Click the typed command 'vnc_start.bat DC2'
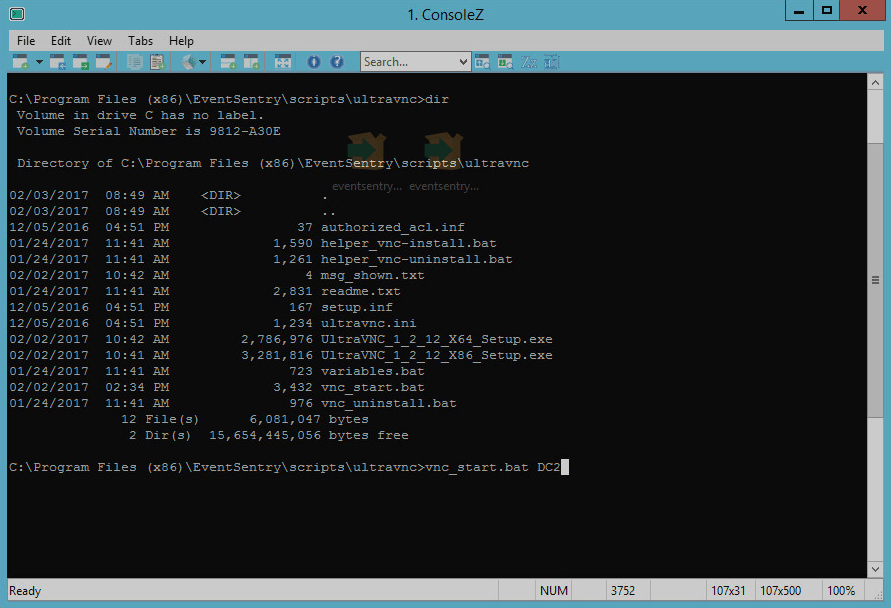The image size is (891, 608). coord(493,468)
